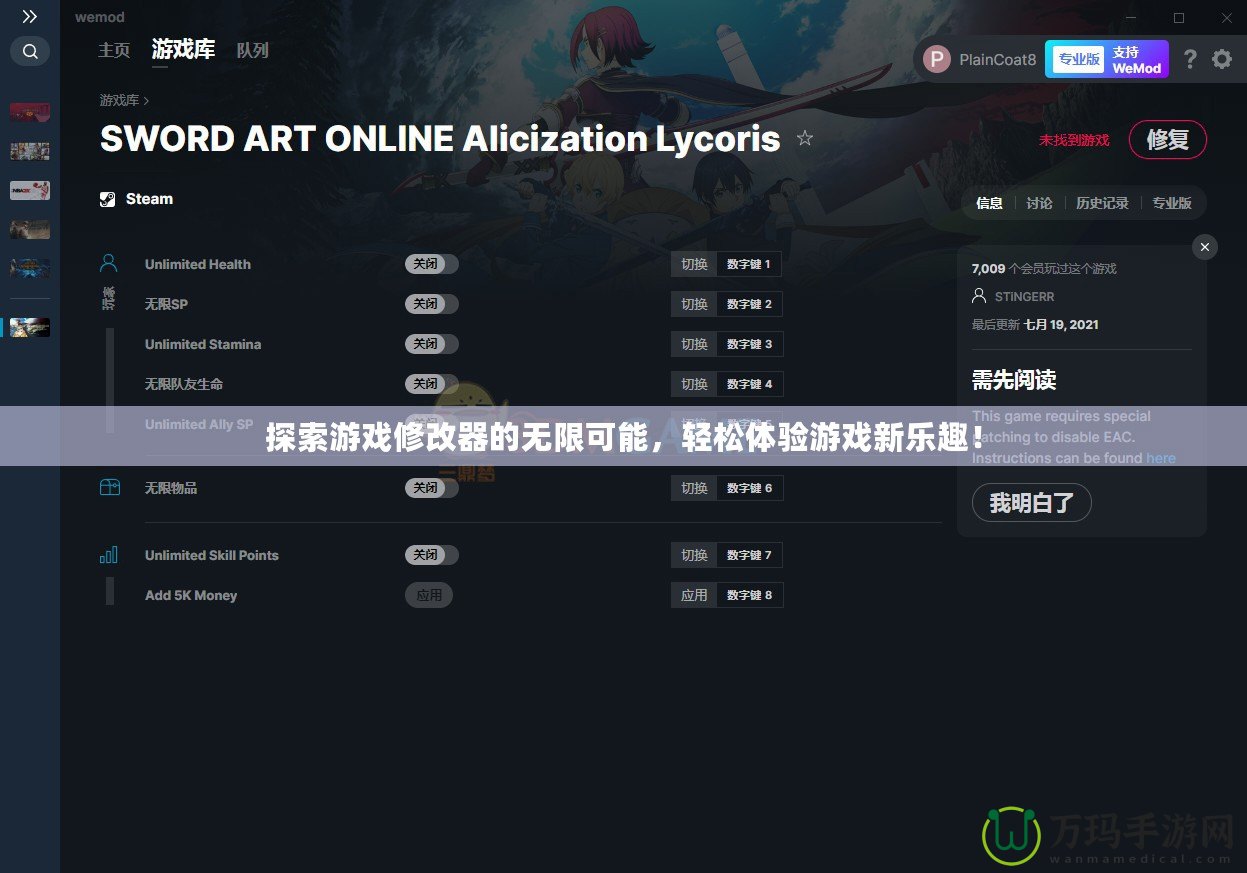Image resolution: width=1247 pixels, height=873 pixels.
Task: Click the 修复 button
Action: [x=1167, y=139]
